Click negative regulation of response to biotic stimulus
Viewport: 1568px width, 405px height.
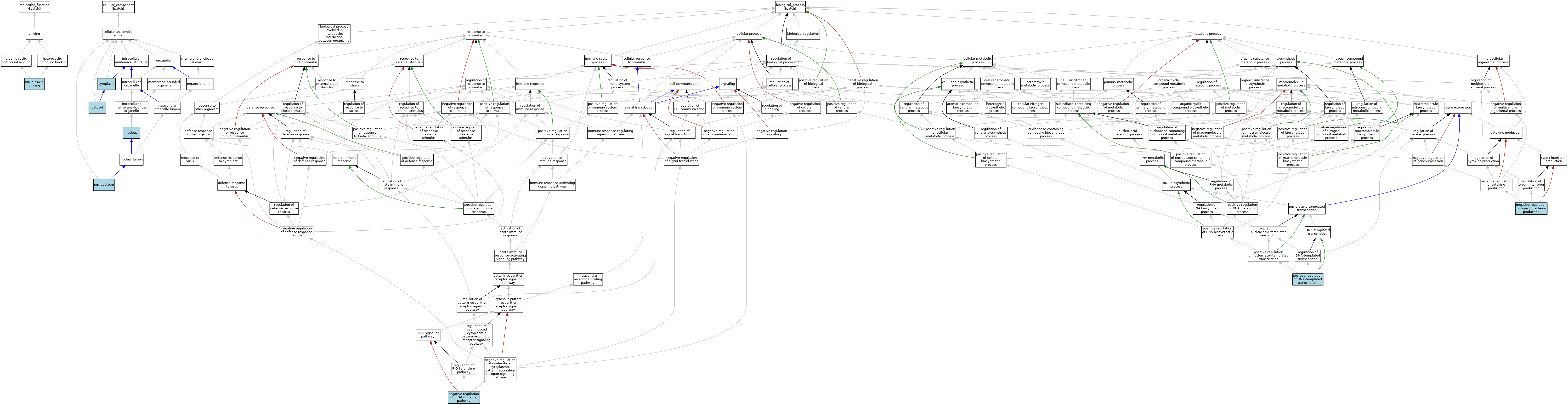(234, 132)
